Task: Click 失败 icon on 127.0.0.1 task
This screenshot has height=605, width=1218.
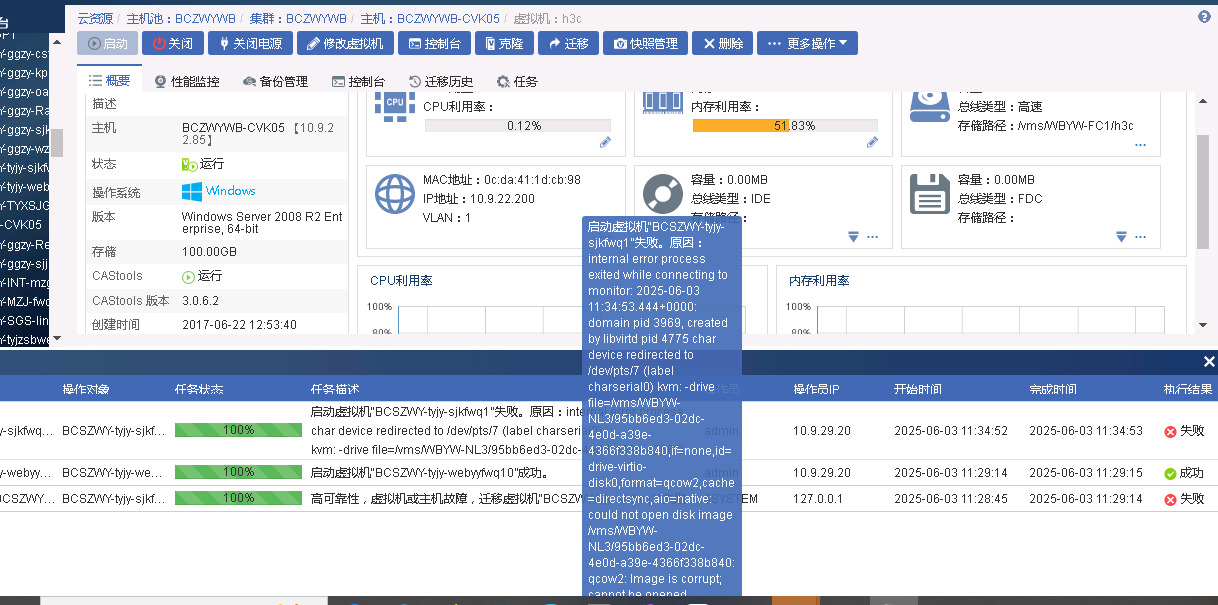Action: click(x=1170, y=499)
